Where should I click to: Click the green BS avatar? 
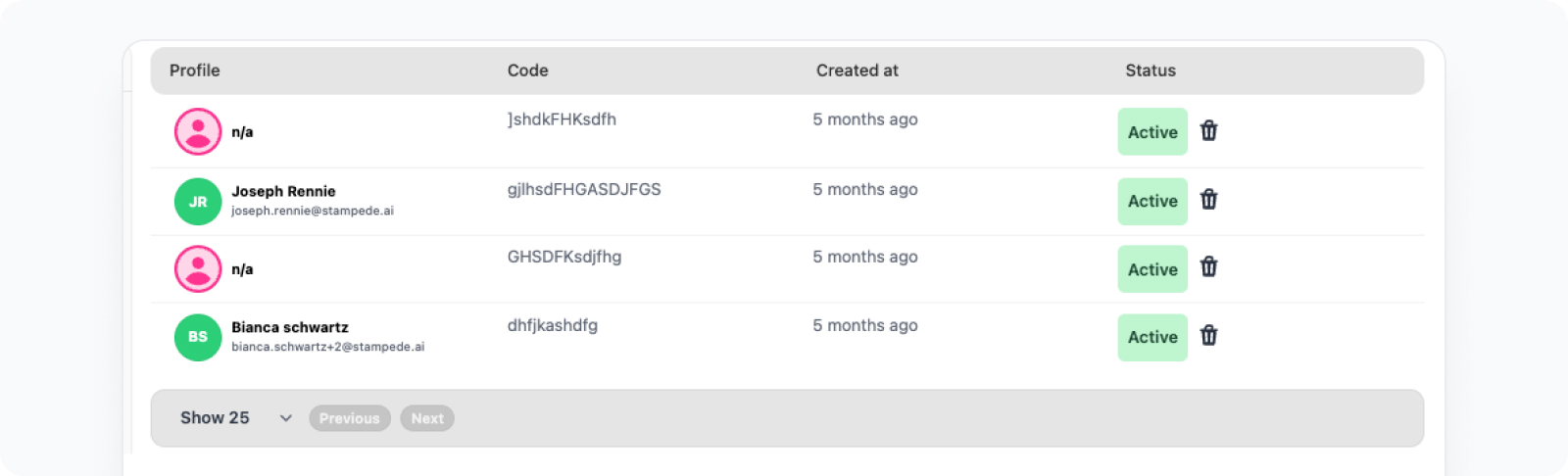coord(198,337)
